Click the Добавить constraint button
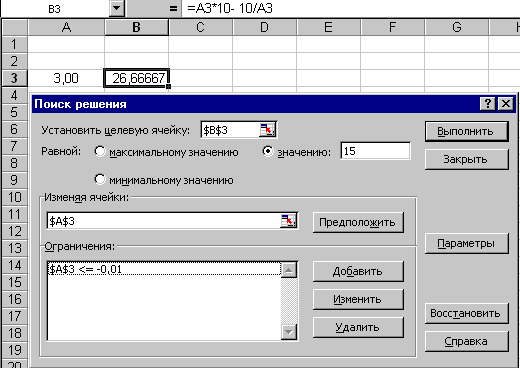 coord(358,271)
